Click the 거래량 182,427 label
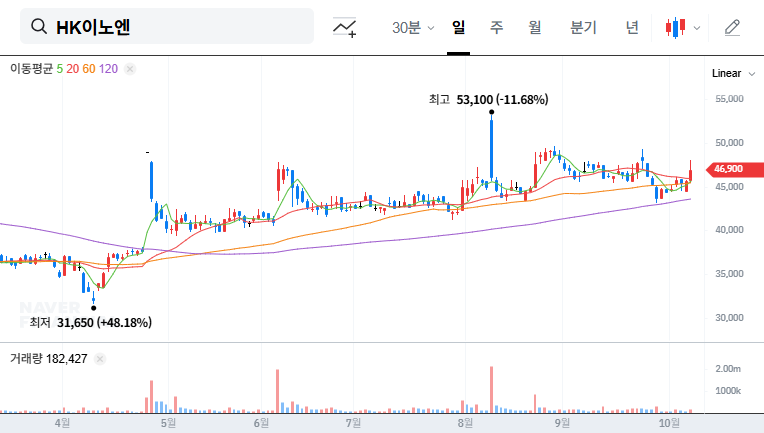Screen dimensions: 764x433 [49, 359]
